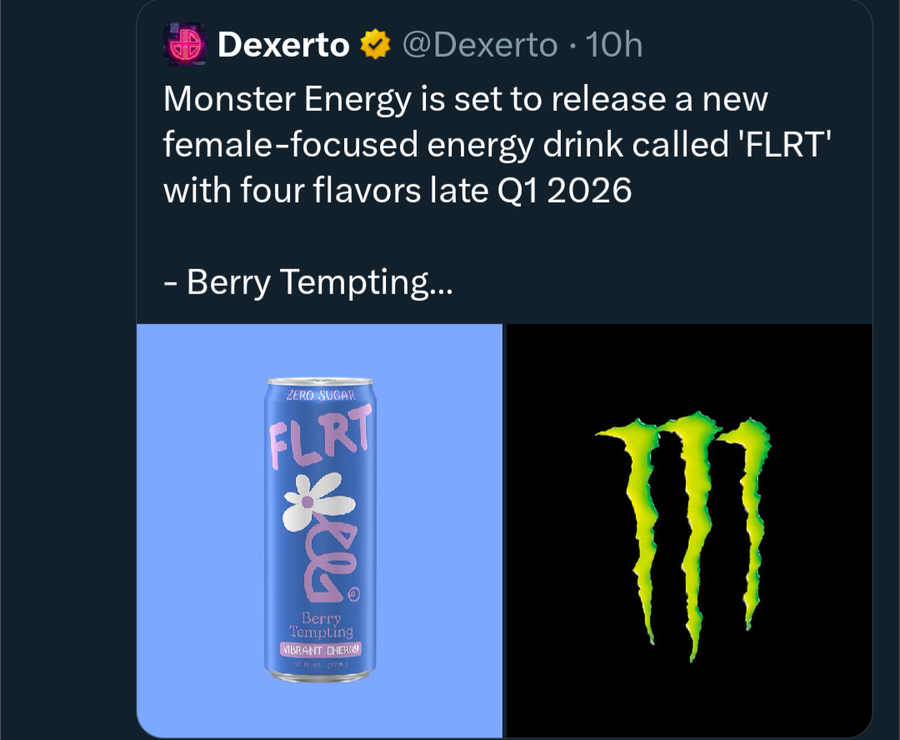Expand the truncated '- Berry Tempting…' line

[308, 282]
